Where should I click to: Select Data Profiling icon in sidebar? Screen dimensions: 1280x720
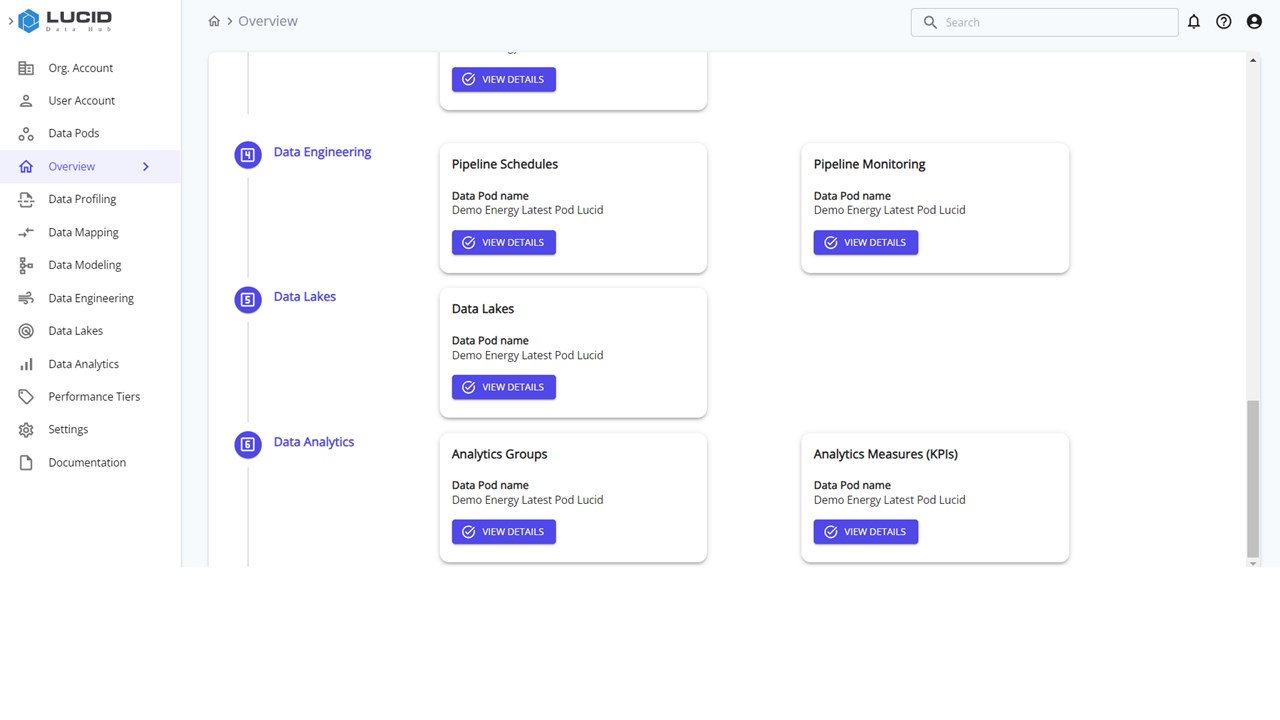[27, 199]
